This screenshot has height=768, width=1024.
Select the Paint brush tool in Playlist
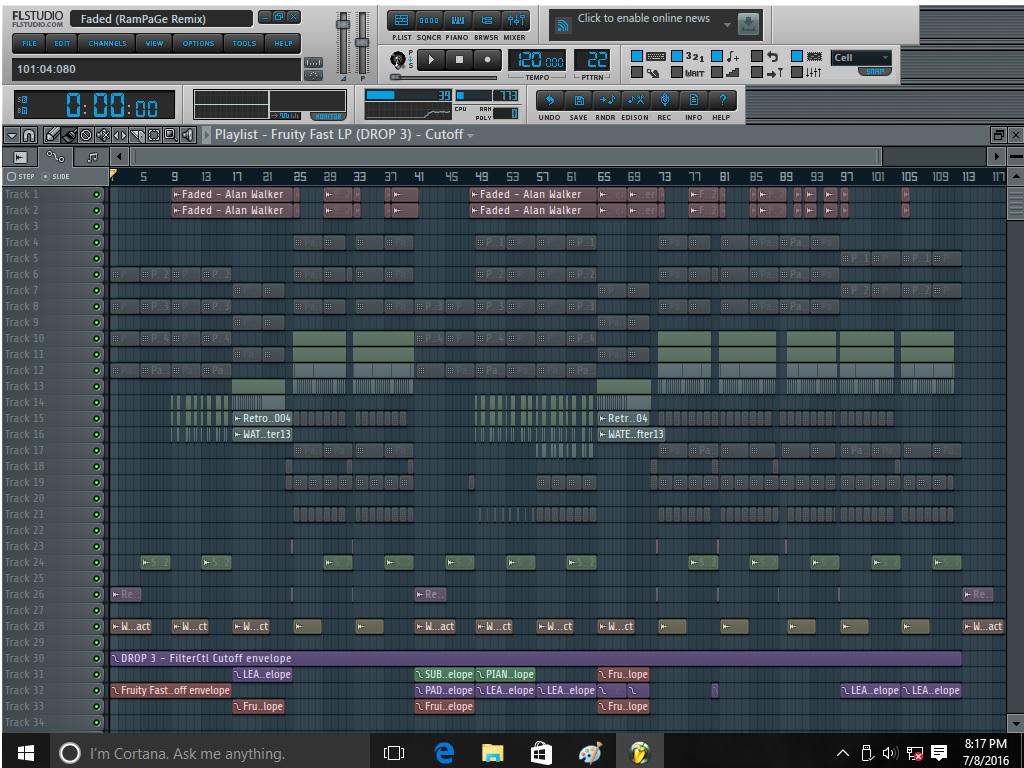pyautogui.click(x=69, y=135)
